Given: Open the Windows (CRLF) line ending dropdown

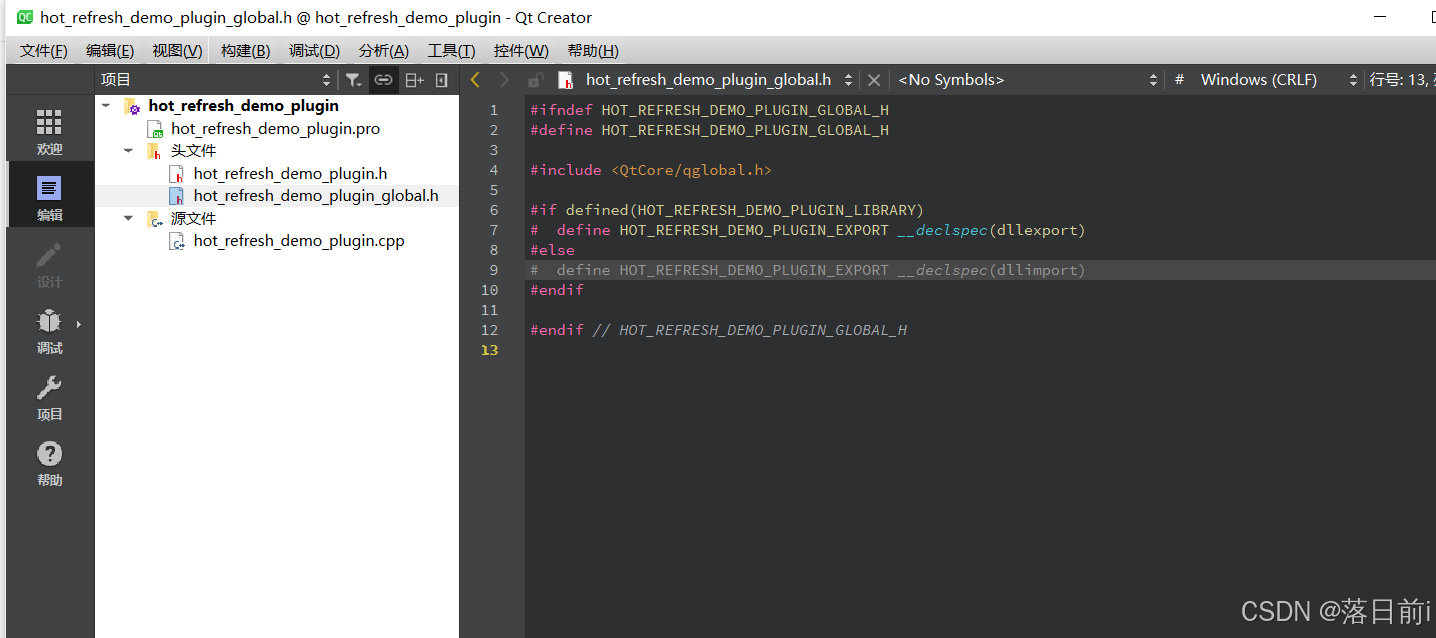Looking at the screenshot, I should (x=1279, y=80).
